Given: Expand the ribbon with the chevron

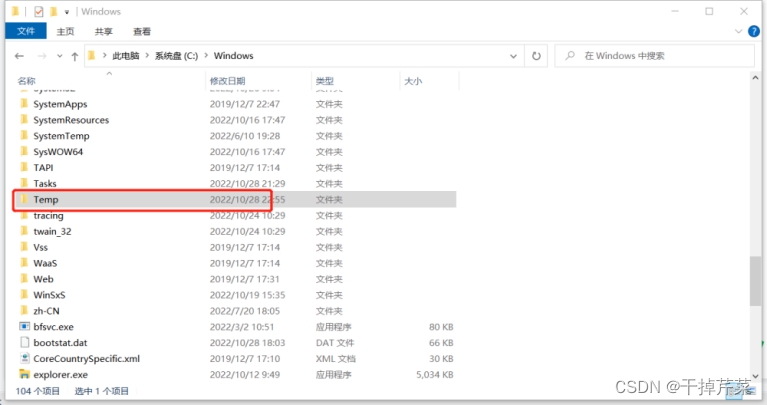Looking at the screenshot, I should pyautogui.click(x=739, y=31).
